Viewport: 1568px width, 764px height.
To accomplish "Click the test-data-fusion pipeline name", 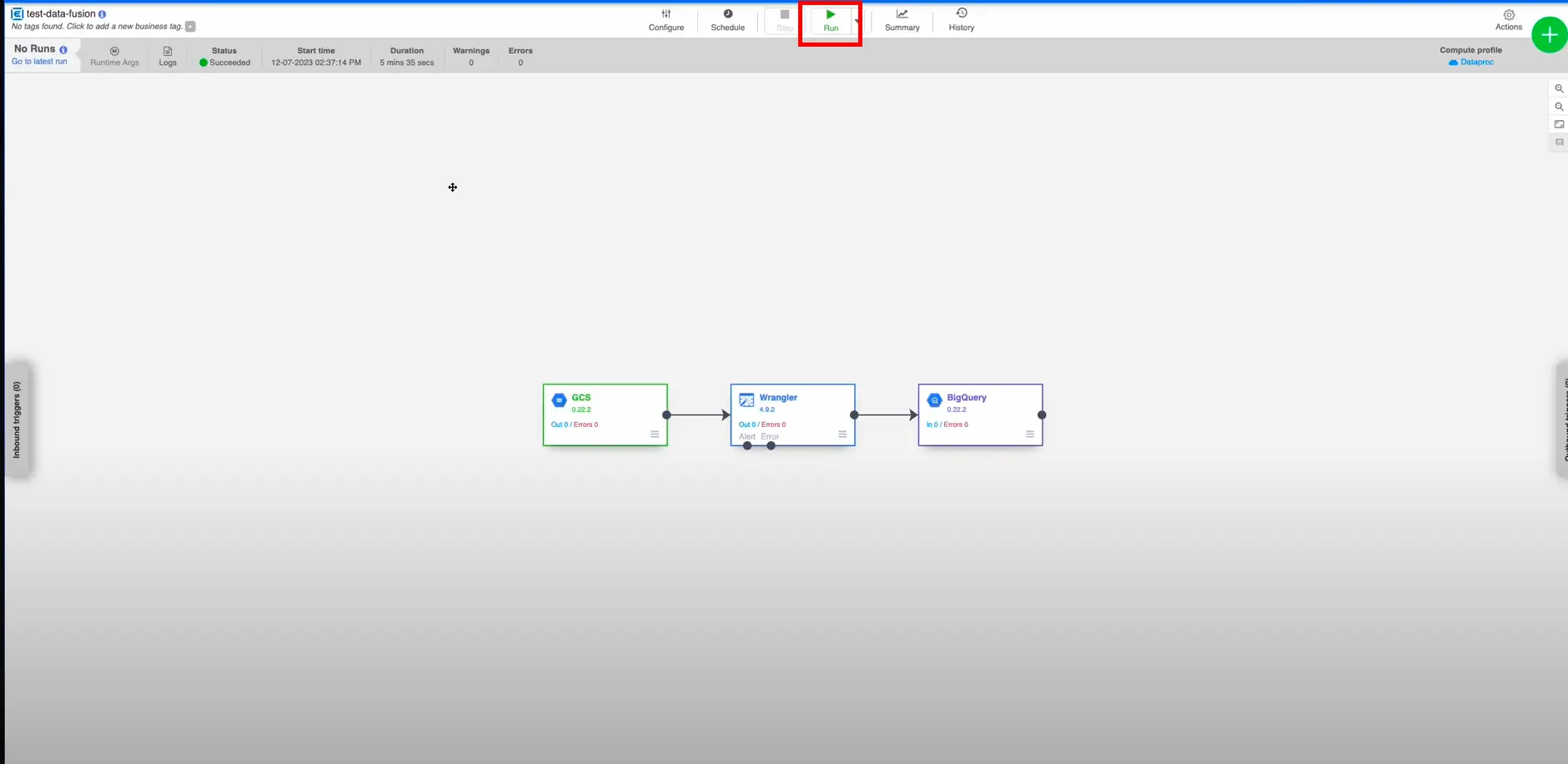I will pyautogui.click(x=61, y=14).
